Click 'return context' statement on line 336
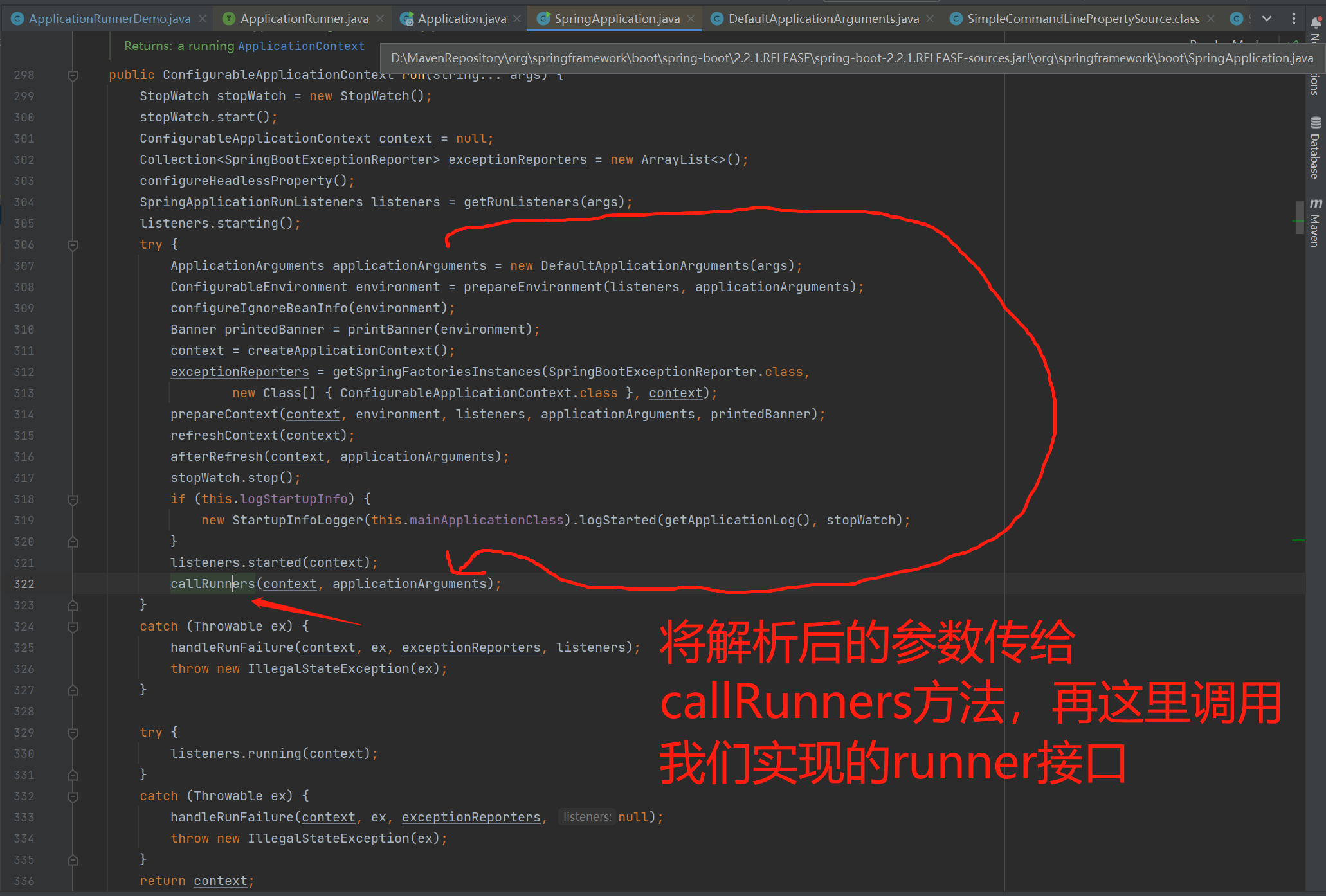The width and height of the screenshot is (1326, 896). pos(197,881)
